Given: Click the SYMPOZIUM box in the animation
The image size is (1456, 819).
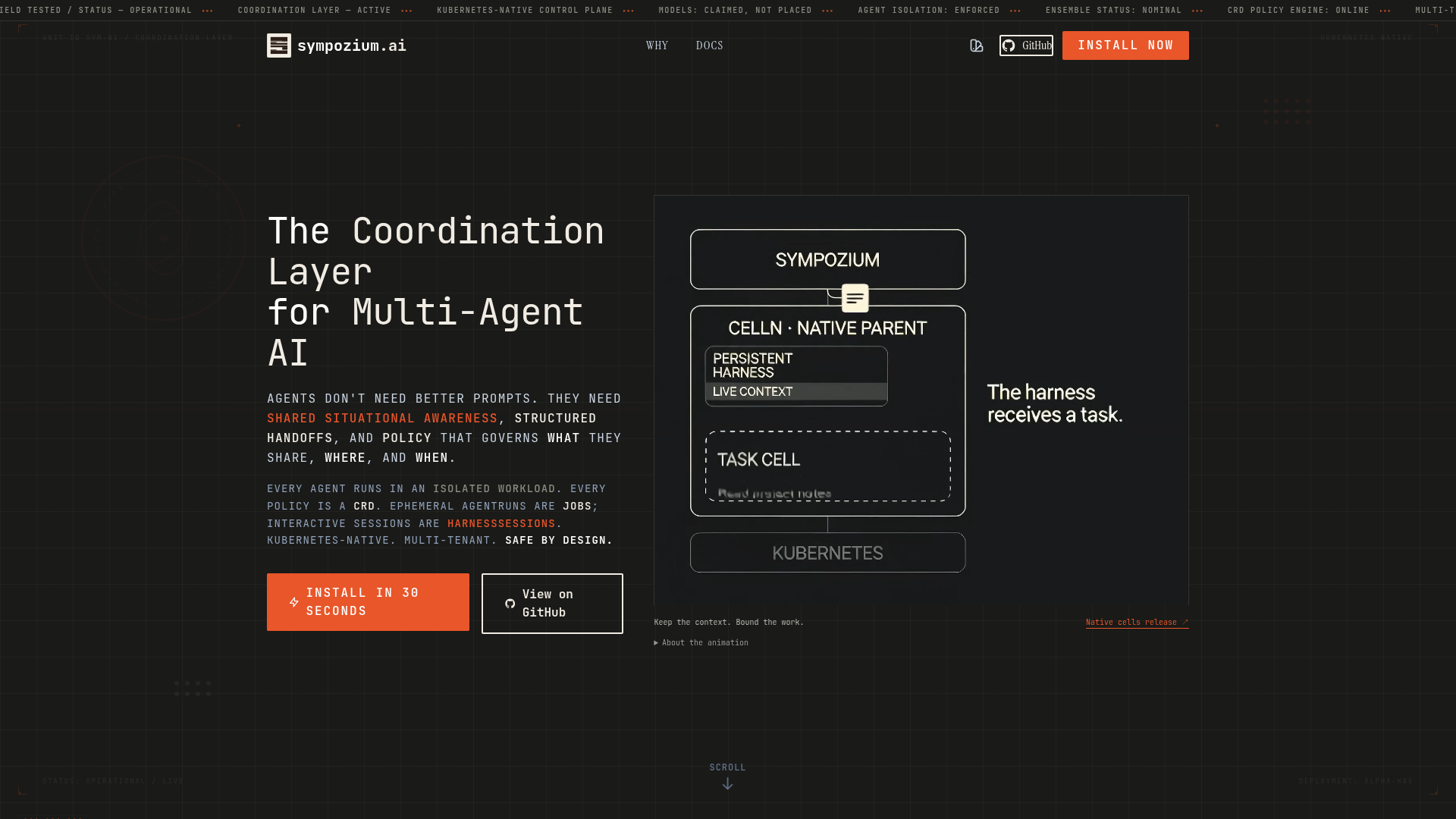Looking at the screenshot, I should pos(828,259).
